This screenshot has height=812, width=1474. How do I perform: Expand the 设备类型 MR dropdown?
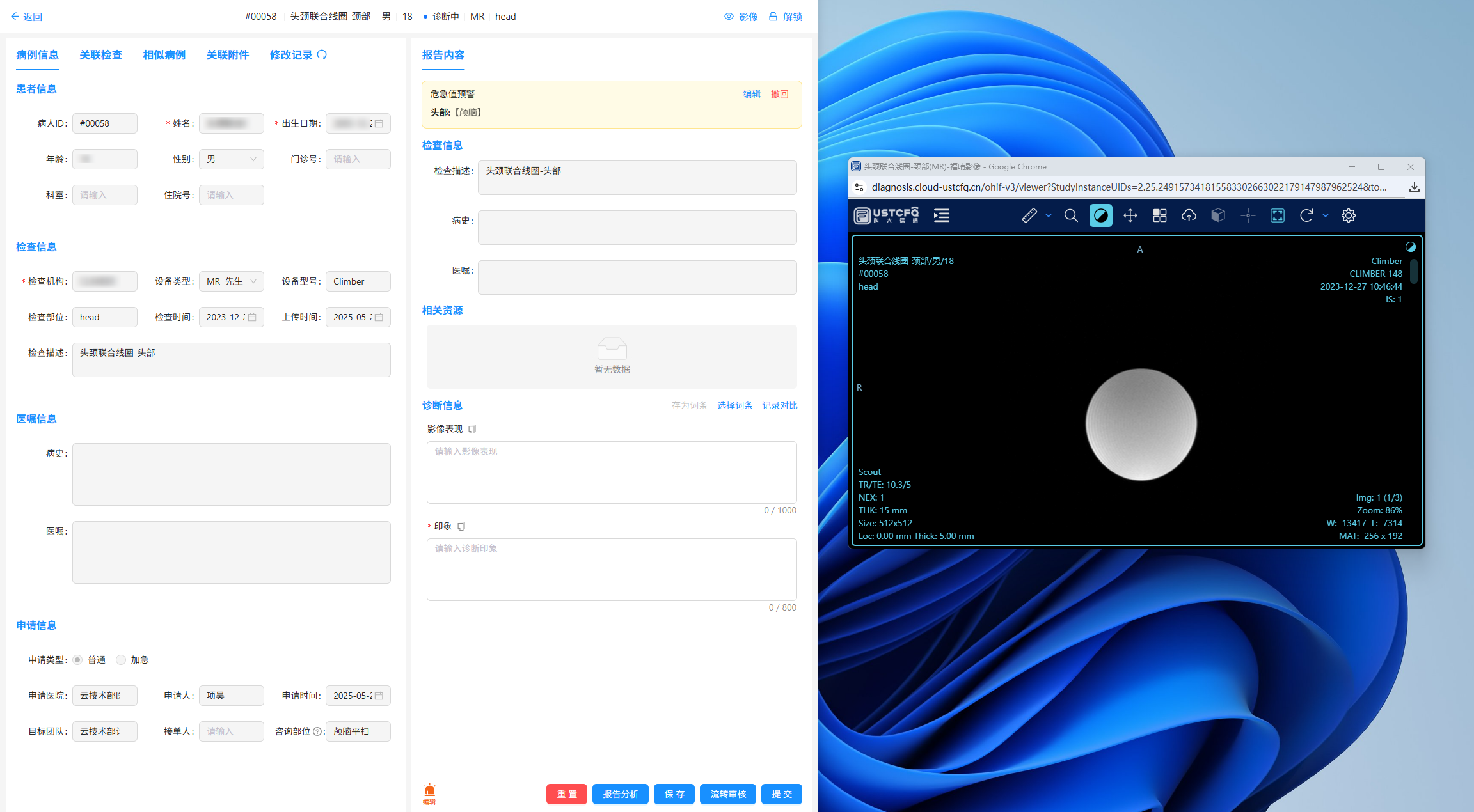tap(231, 281)
